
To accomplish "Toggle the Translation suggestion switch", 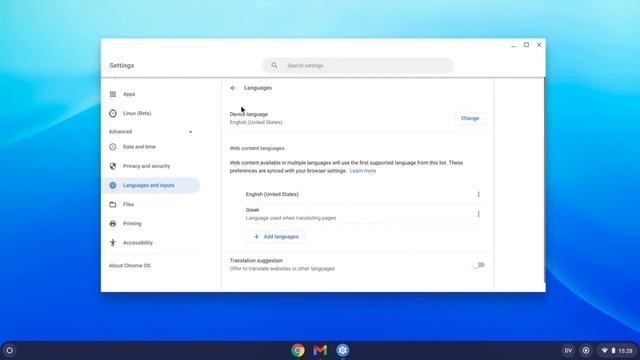I will pyautogui.click(x=478, y=265).
